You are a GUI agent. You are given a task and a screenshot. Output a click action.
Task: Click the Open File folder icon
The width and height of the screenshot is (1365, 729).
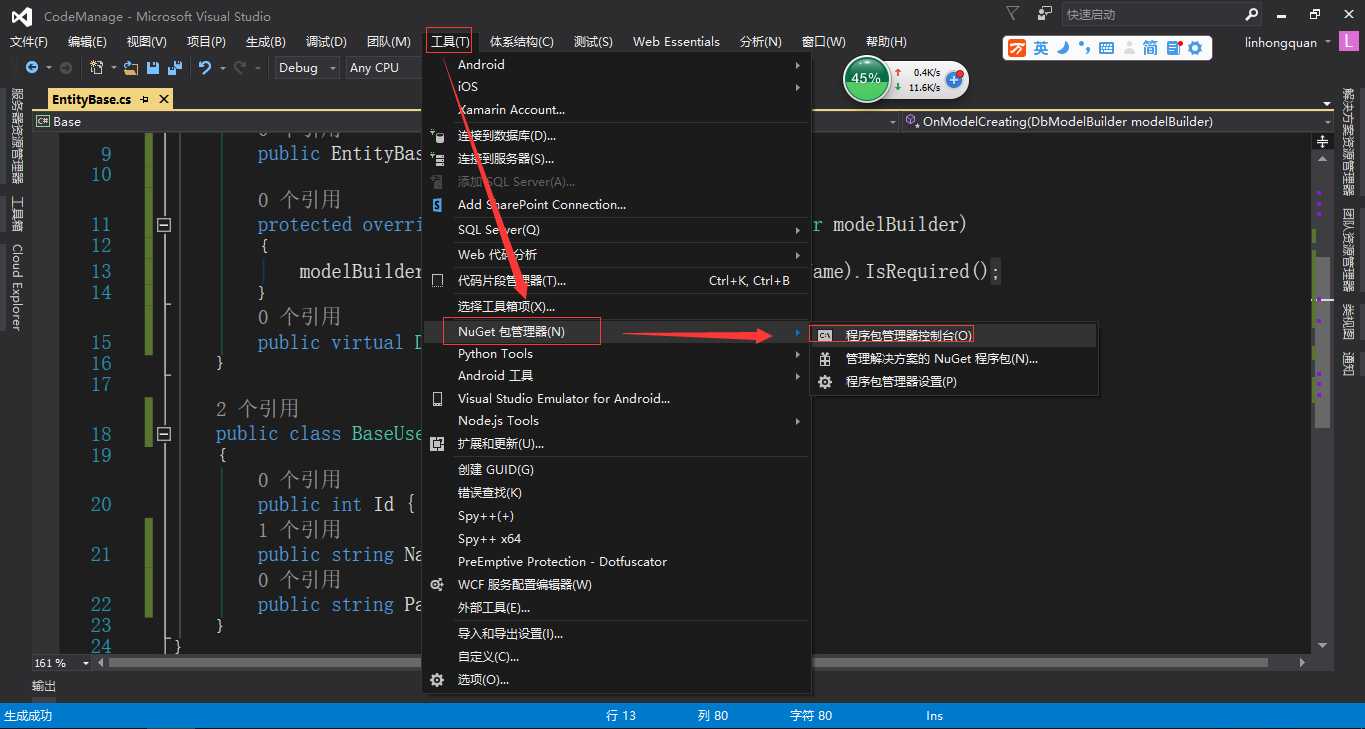coord(132,67)
